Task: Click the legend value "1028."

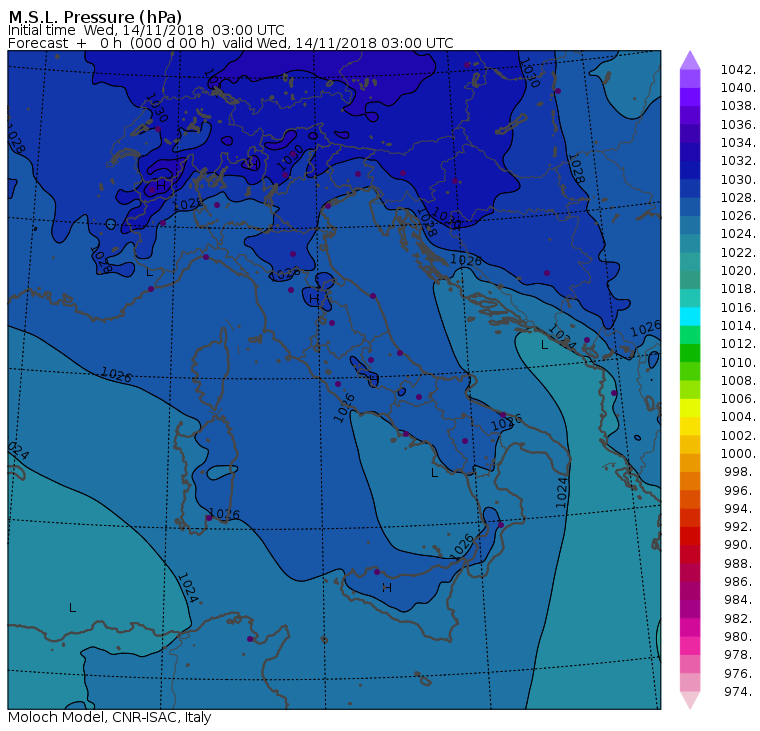Action: [738, 198]
